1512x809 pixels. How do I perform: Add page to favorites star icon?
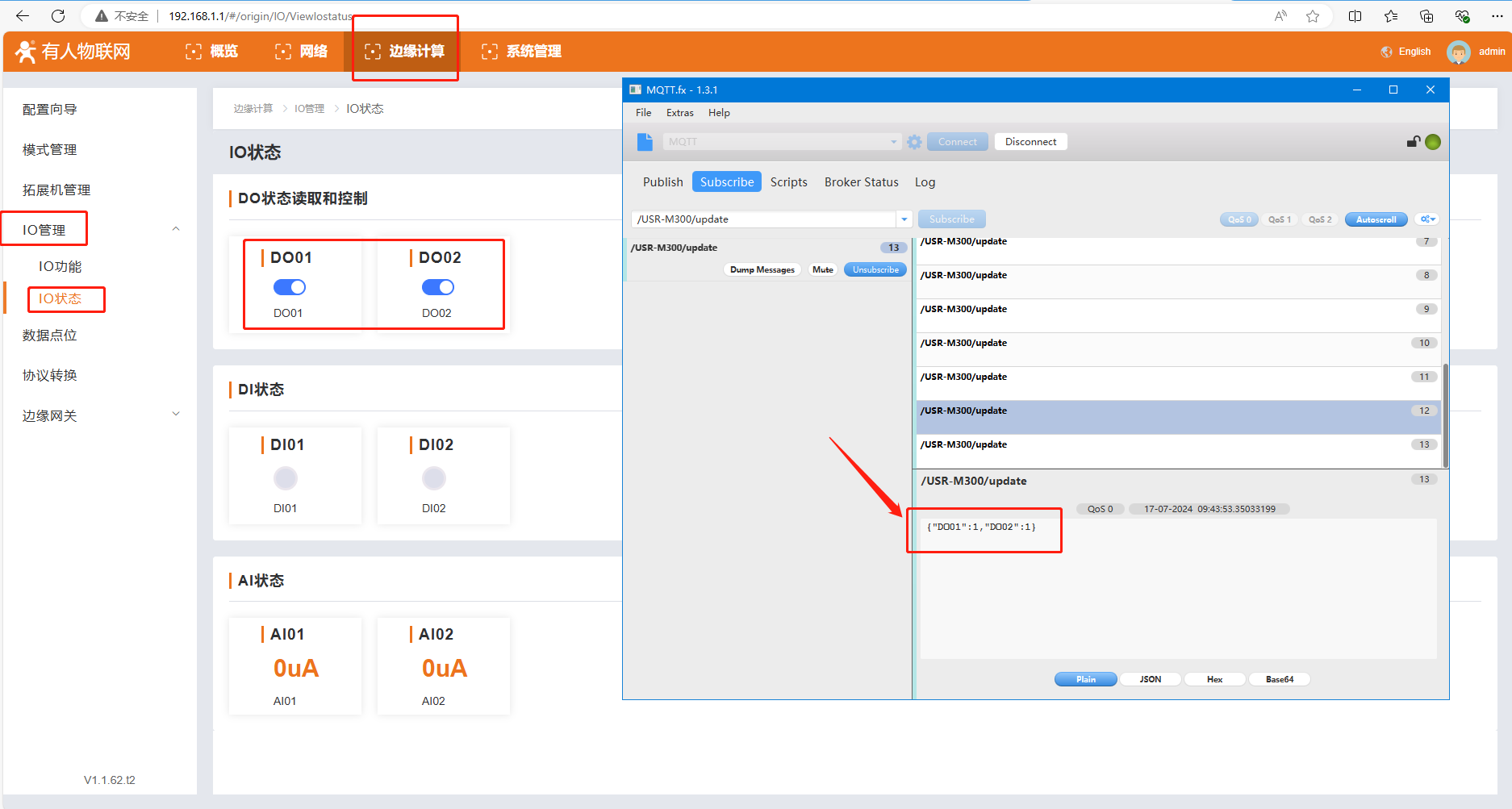pos(1313,16)
